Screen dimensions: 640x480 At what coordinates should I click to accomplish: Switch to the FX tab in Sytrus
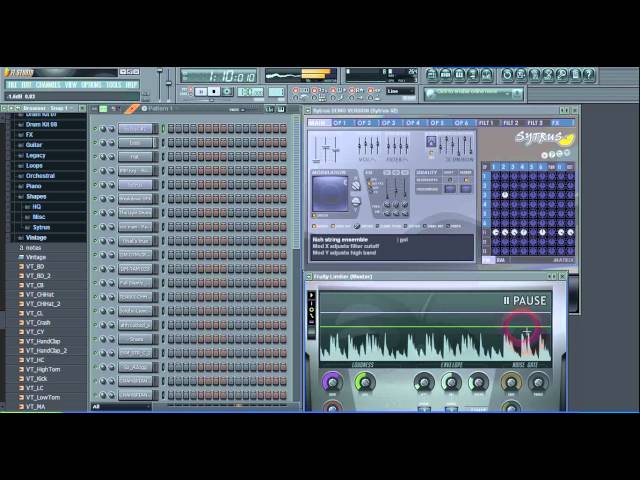[556, 123]
